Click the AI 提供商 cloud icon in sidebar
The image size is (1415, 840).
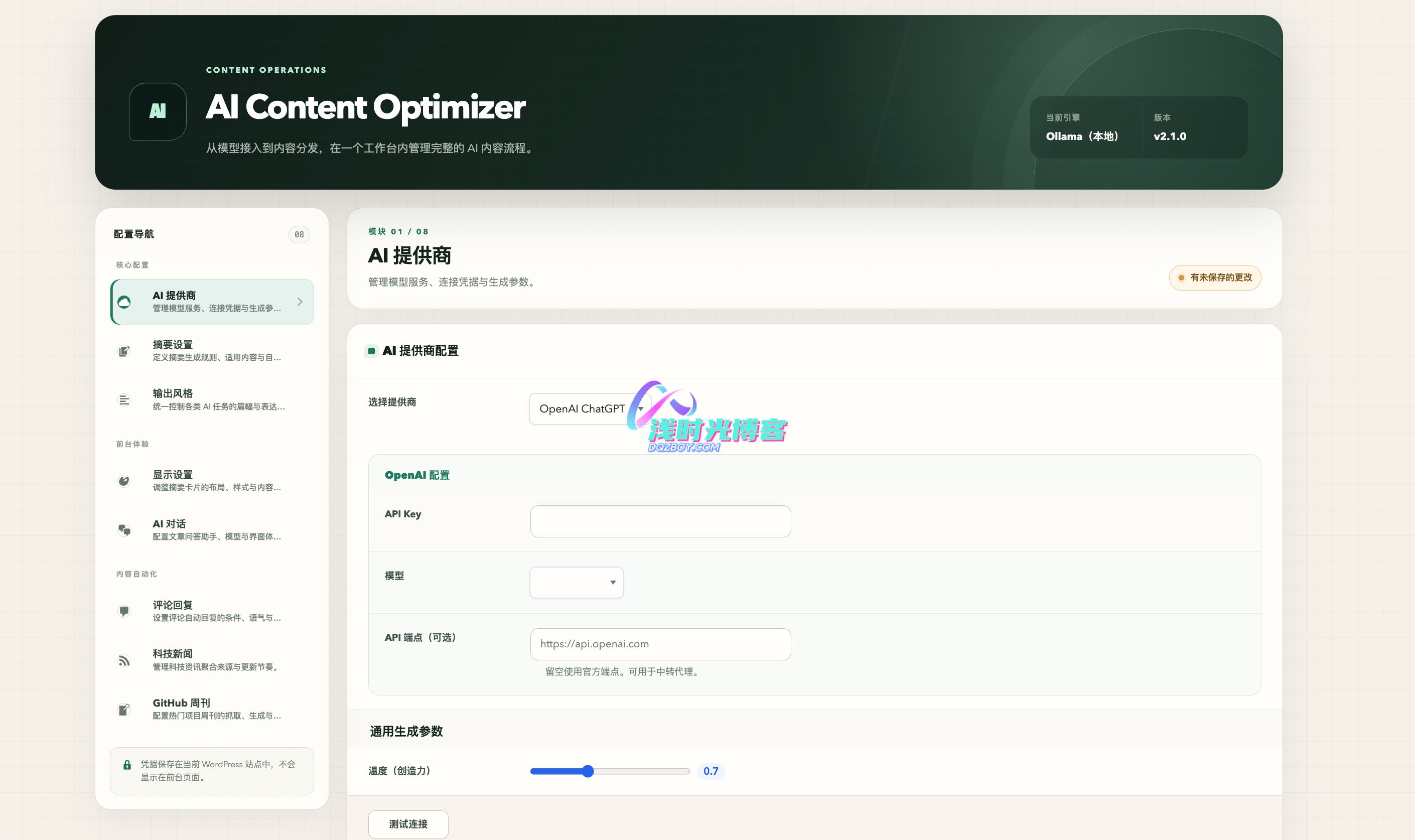(124, 302)
